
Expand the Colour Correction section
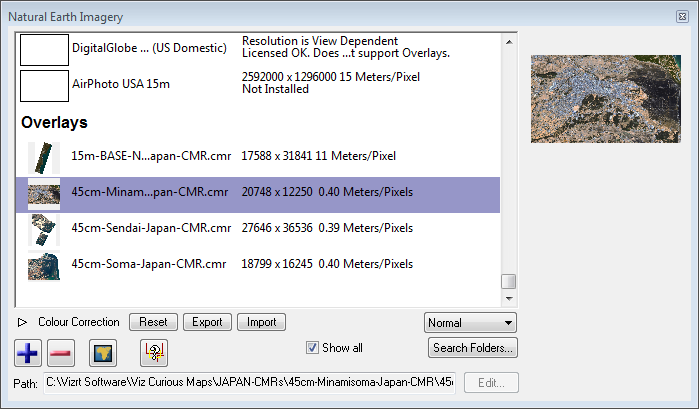[x=24, y=322]
